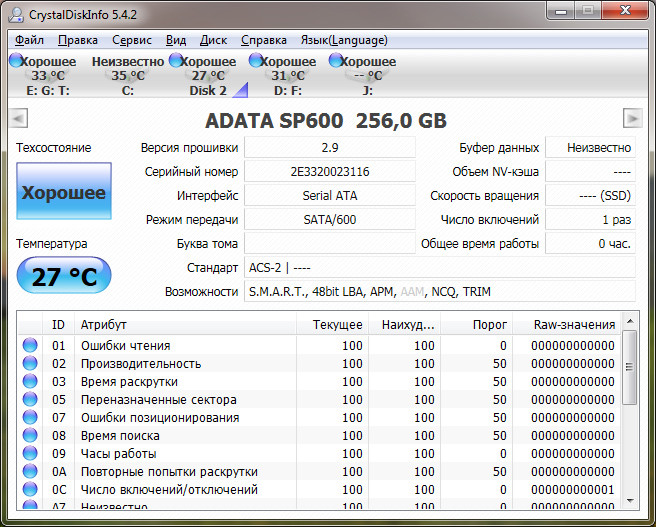
Task: Click the ACS-2 standard field
Action: click(440, 268)
